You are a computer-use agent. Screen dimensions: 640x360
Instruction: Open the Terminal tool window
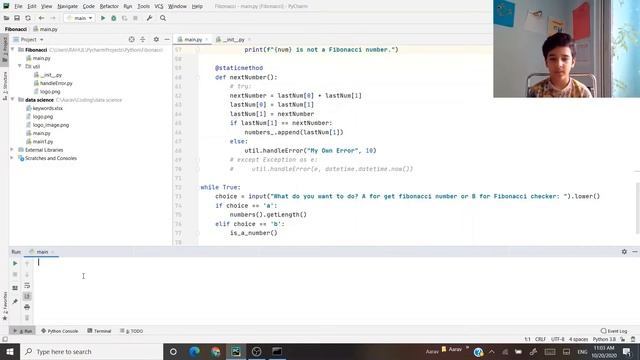click(99, 331)
